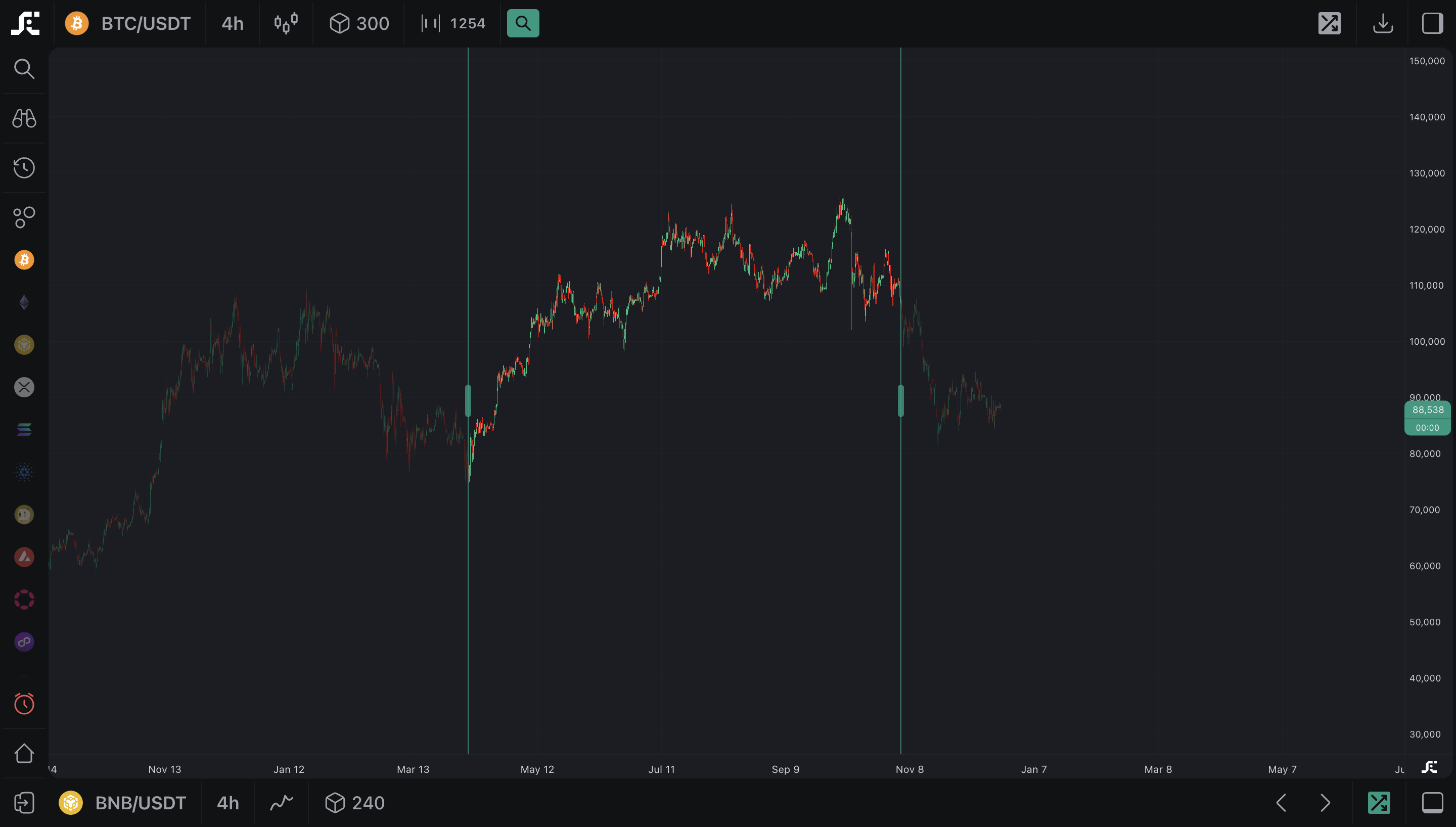Open the history clock icon
1456x827 pixels.
[24, 167]
